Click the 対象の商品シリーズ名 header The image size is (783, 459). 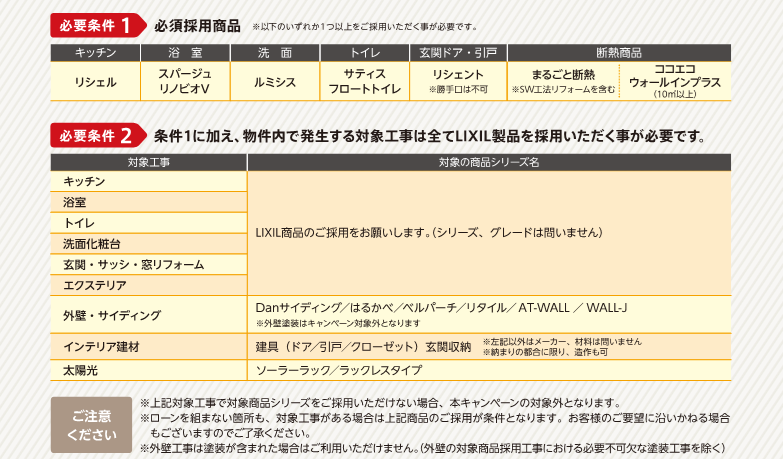click(x=489, y=161)
